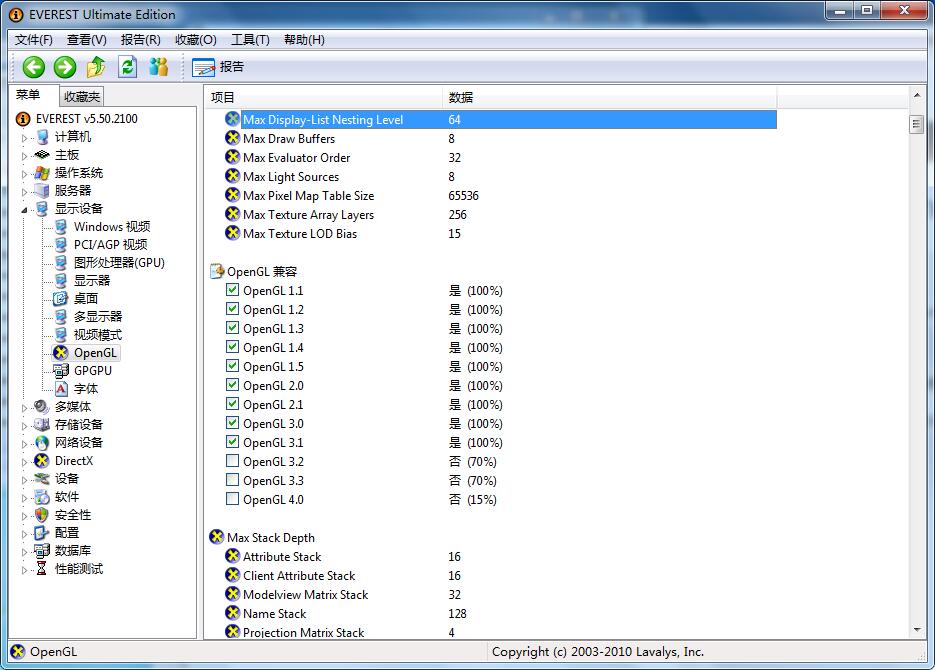The width and height of the screenshot is (935, 670).
Task: Open 多显示器 node
Action: 97,317
